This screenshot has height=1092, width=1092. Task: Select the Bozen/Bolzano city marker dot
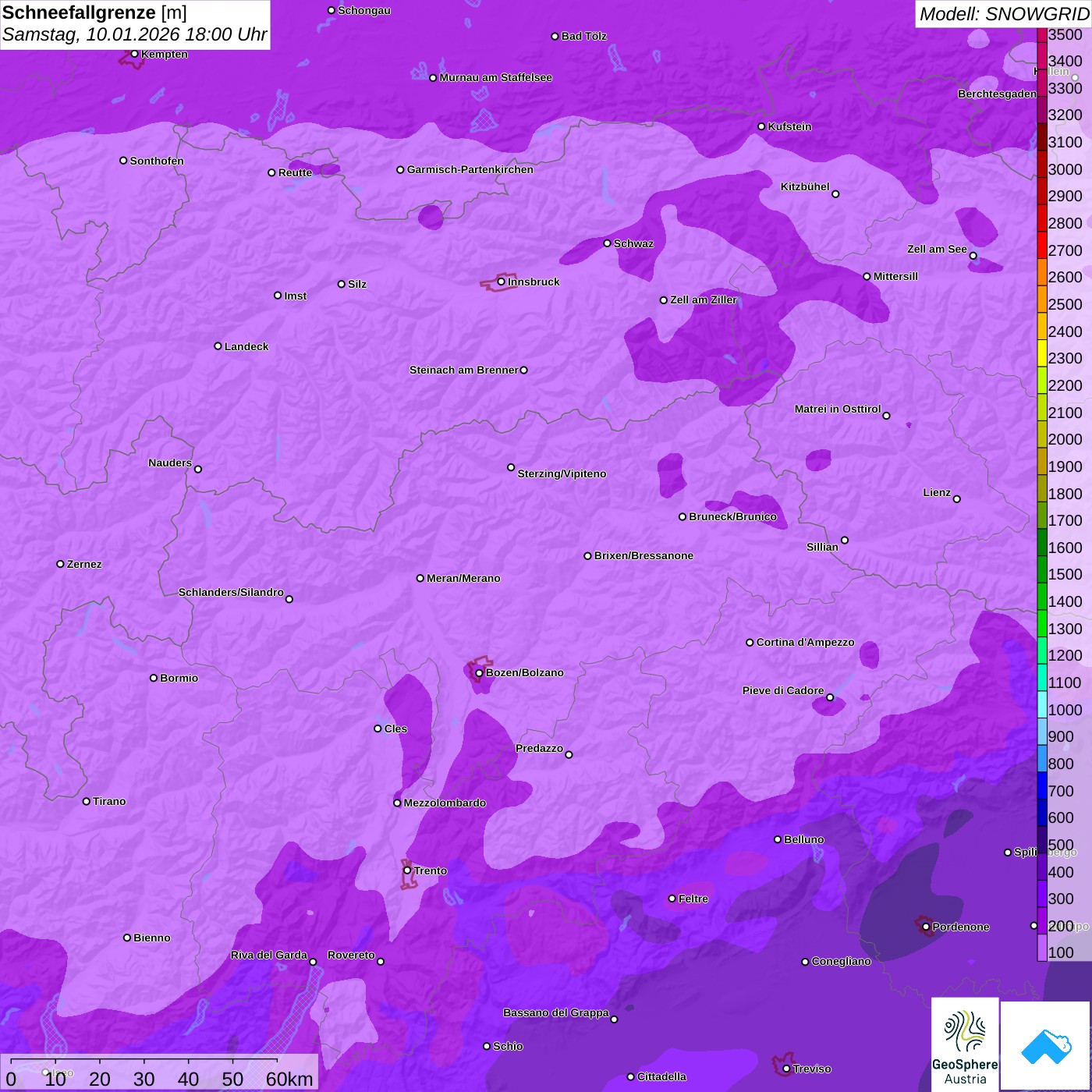(x=480, y=673)
